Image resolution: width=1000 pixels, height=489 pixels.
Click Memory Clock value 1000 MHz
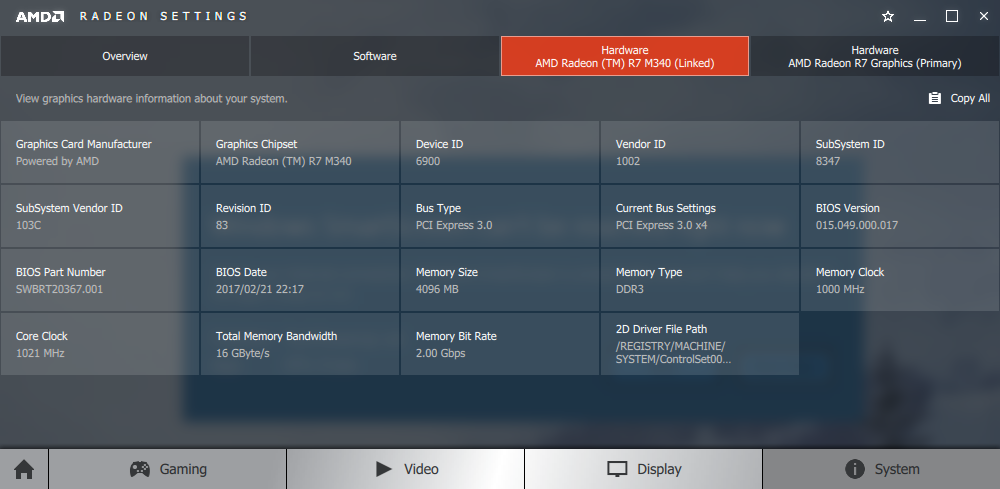click(x=840, y=289)
